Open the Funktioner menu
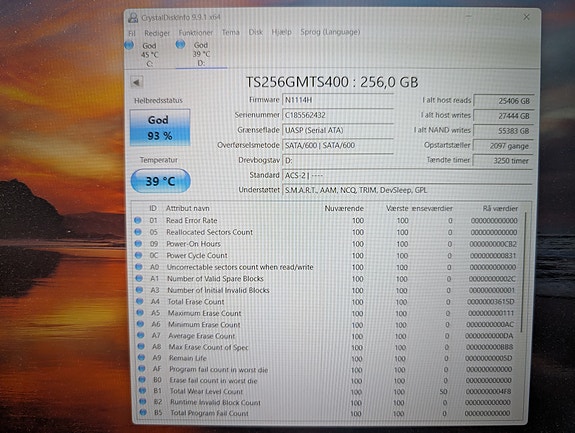Screen dimensions: 575x433 tap(195, 33)
